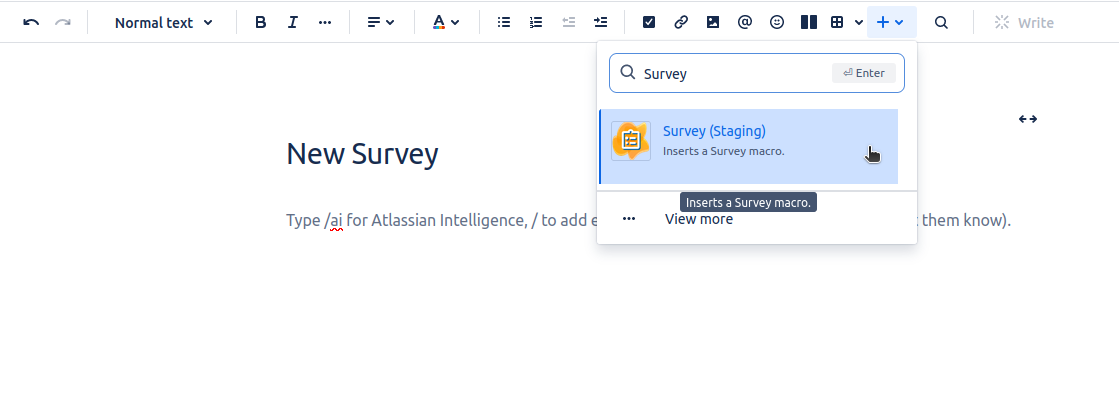This screenshot has width=1119, height=418.
Task: Toggle italic formatting
Action: [293, 22]
